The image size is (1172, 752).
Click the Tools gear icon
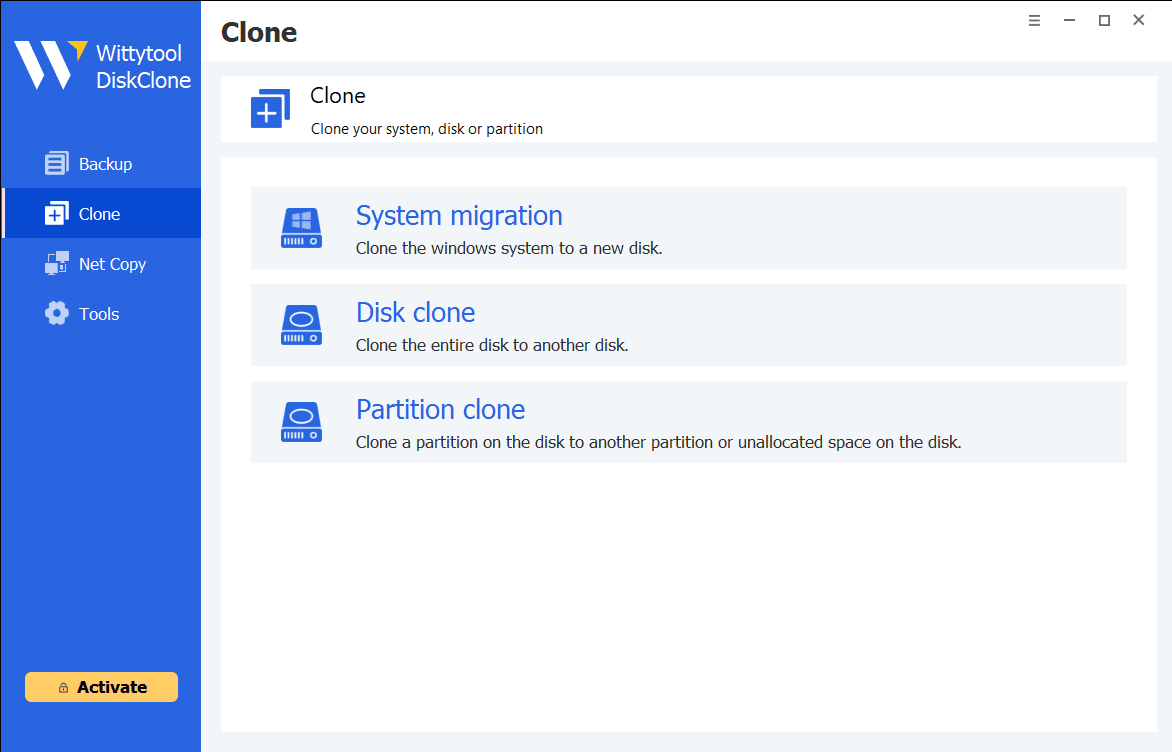pos(57,314)
